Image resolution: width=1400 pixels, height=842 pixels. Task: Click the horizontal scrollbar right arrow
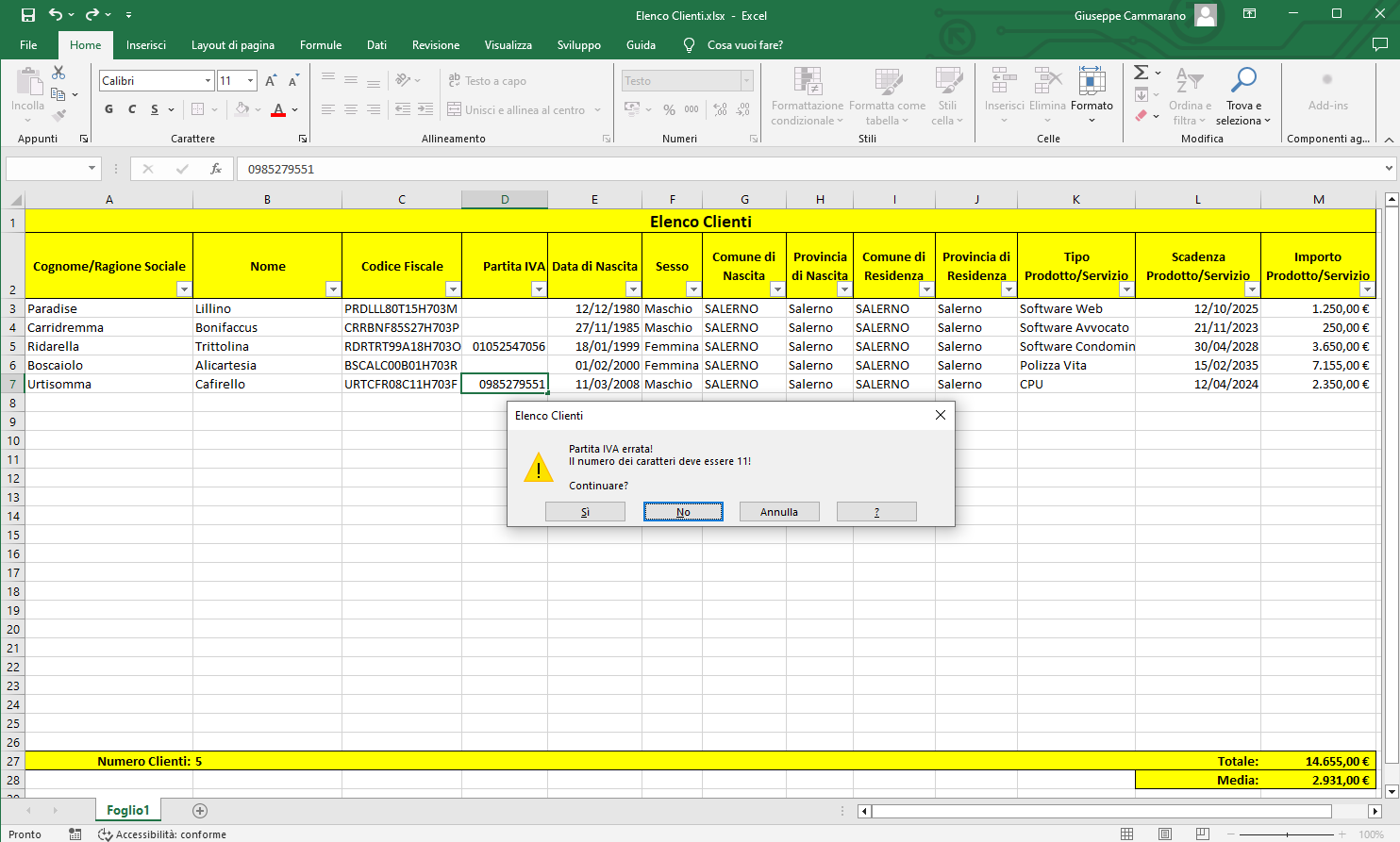coord(1375,811)
